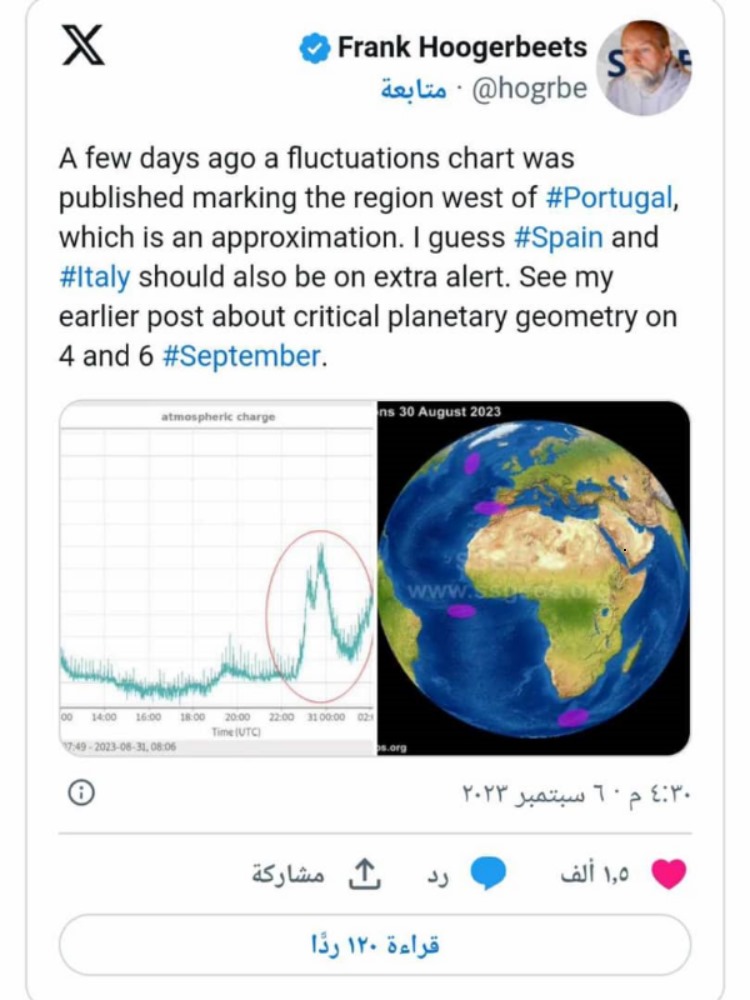Click the blue reply bubble icon
The height and width of the screenshot is (1000, 750).
coord(488,874)
